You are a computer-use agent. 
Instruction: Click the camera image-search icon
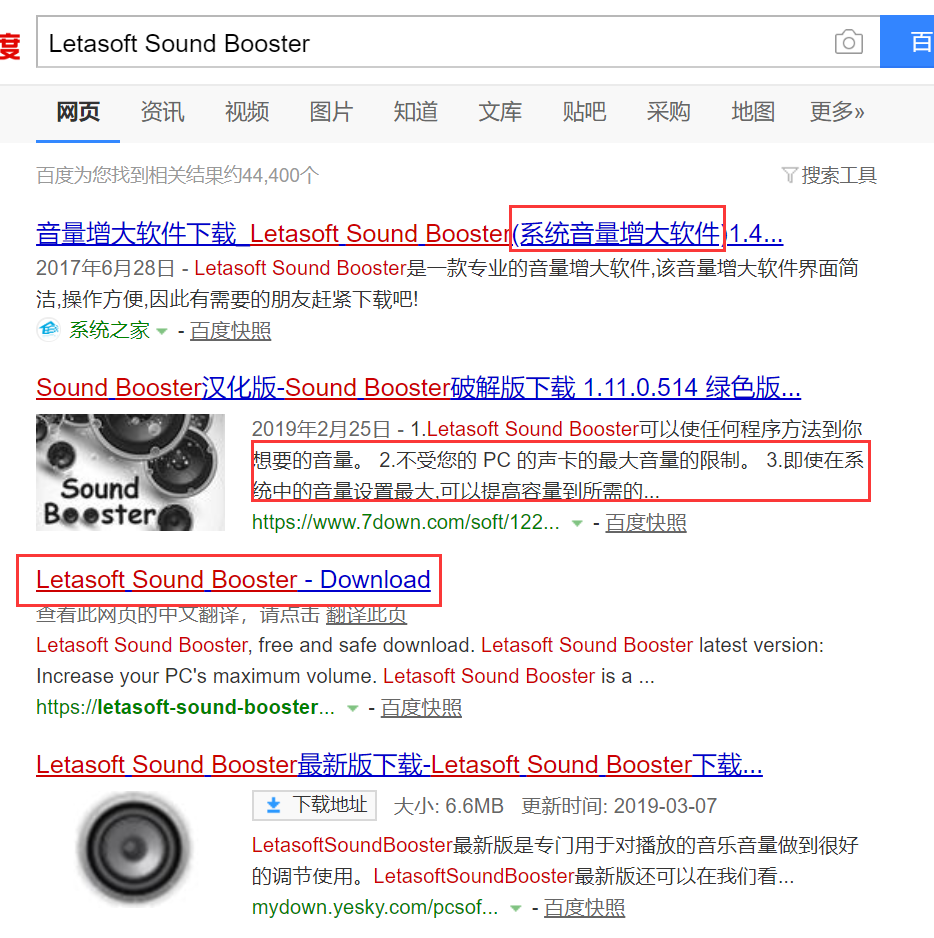(x=848, y=42)
